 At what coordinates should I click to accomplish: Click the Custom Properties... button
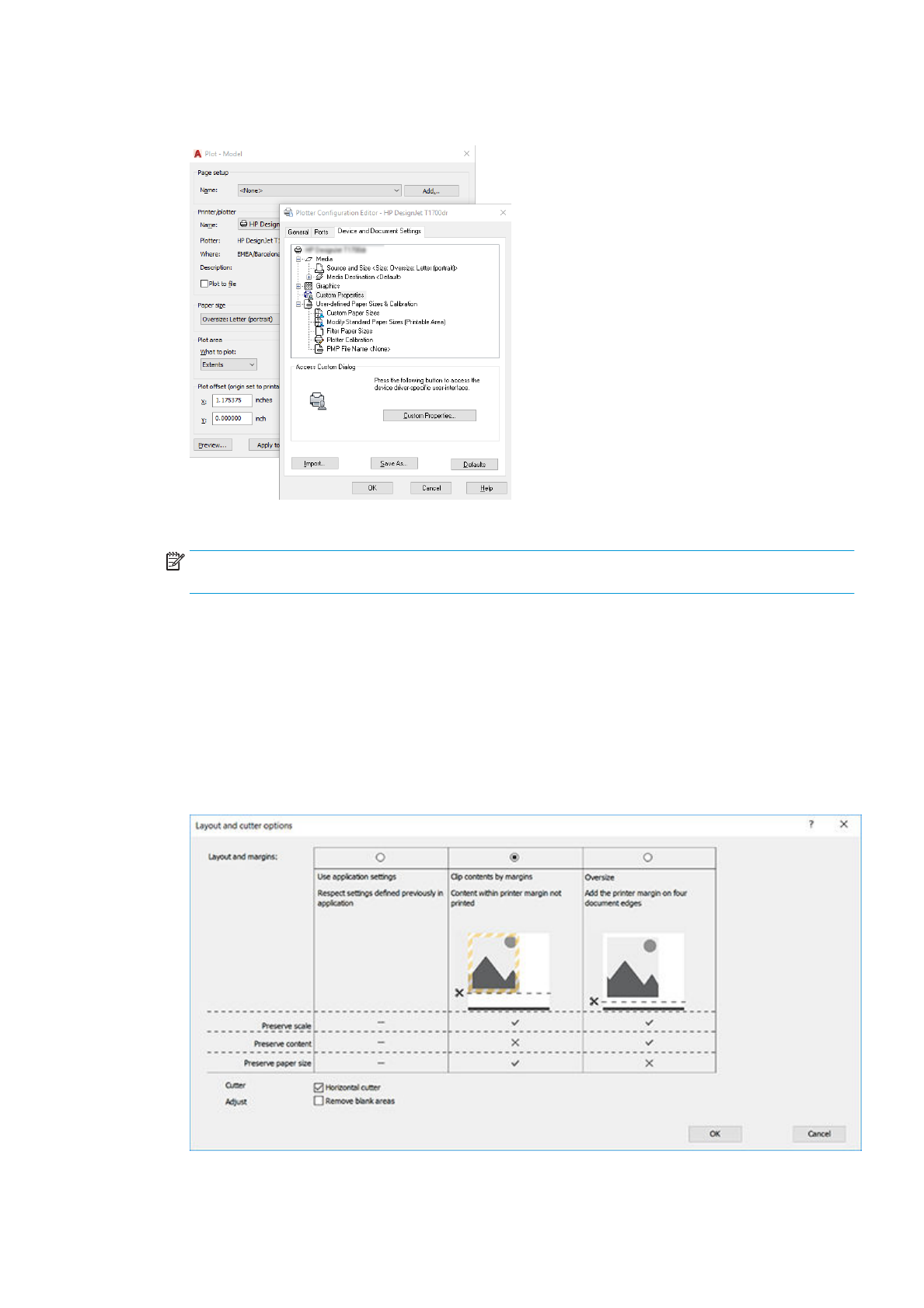429,416
